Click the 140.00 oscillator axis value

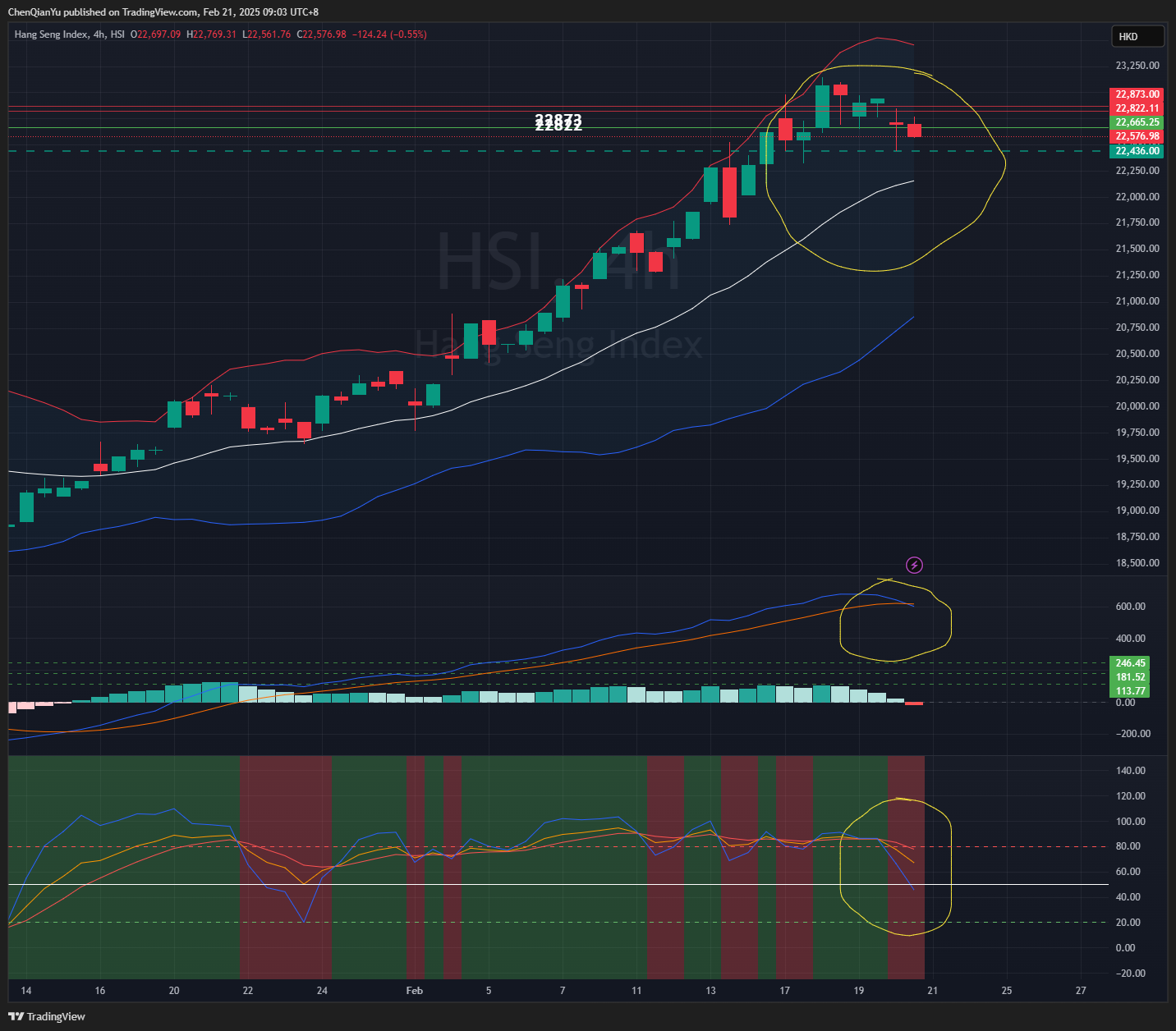click(1131, 771)
